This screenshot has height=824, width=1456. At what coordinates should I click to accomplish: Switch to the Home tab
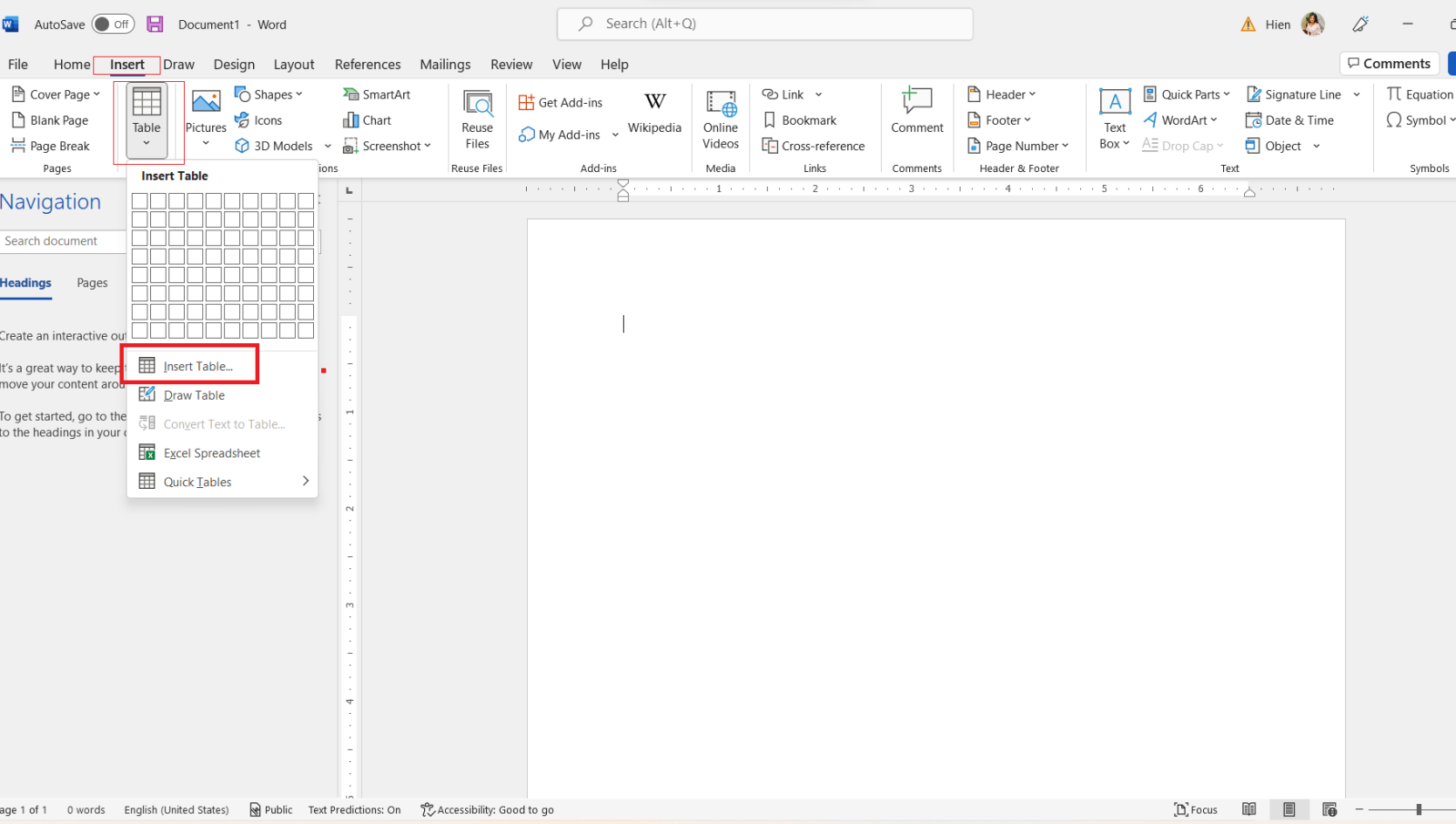tap(72, 65)
